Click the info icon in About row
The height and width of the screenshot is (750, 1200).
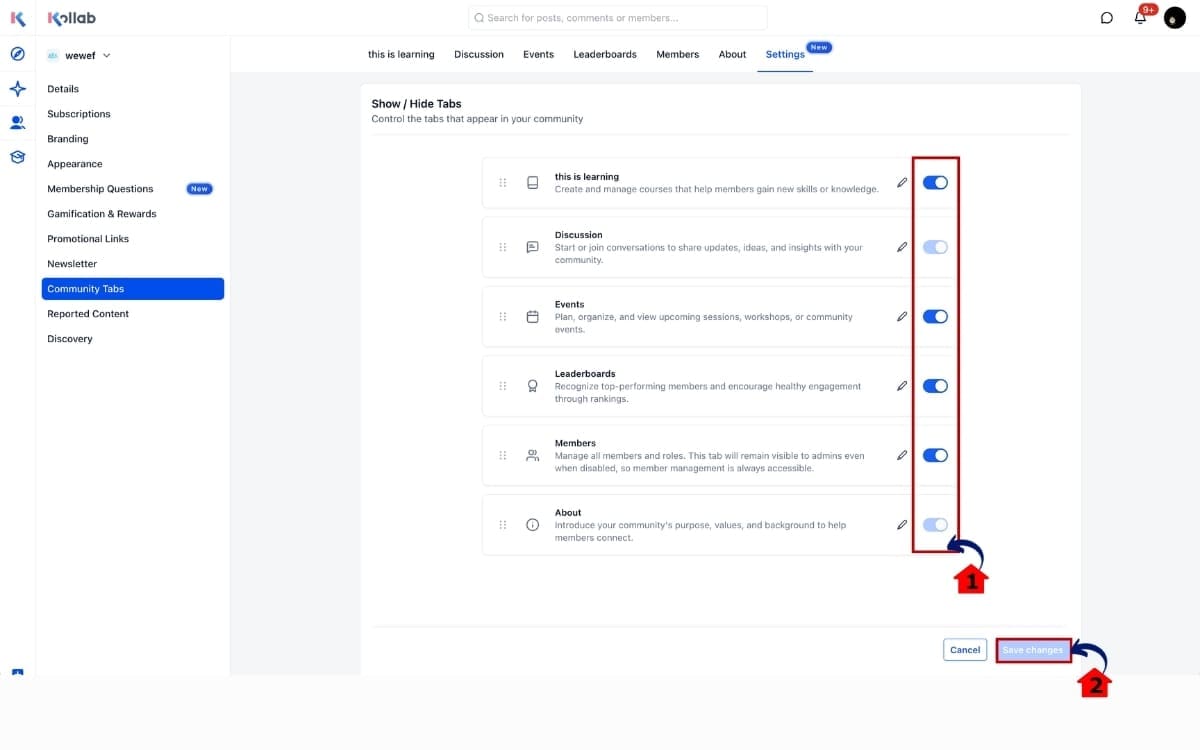pos(533,524)
